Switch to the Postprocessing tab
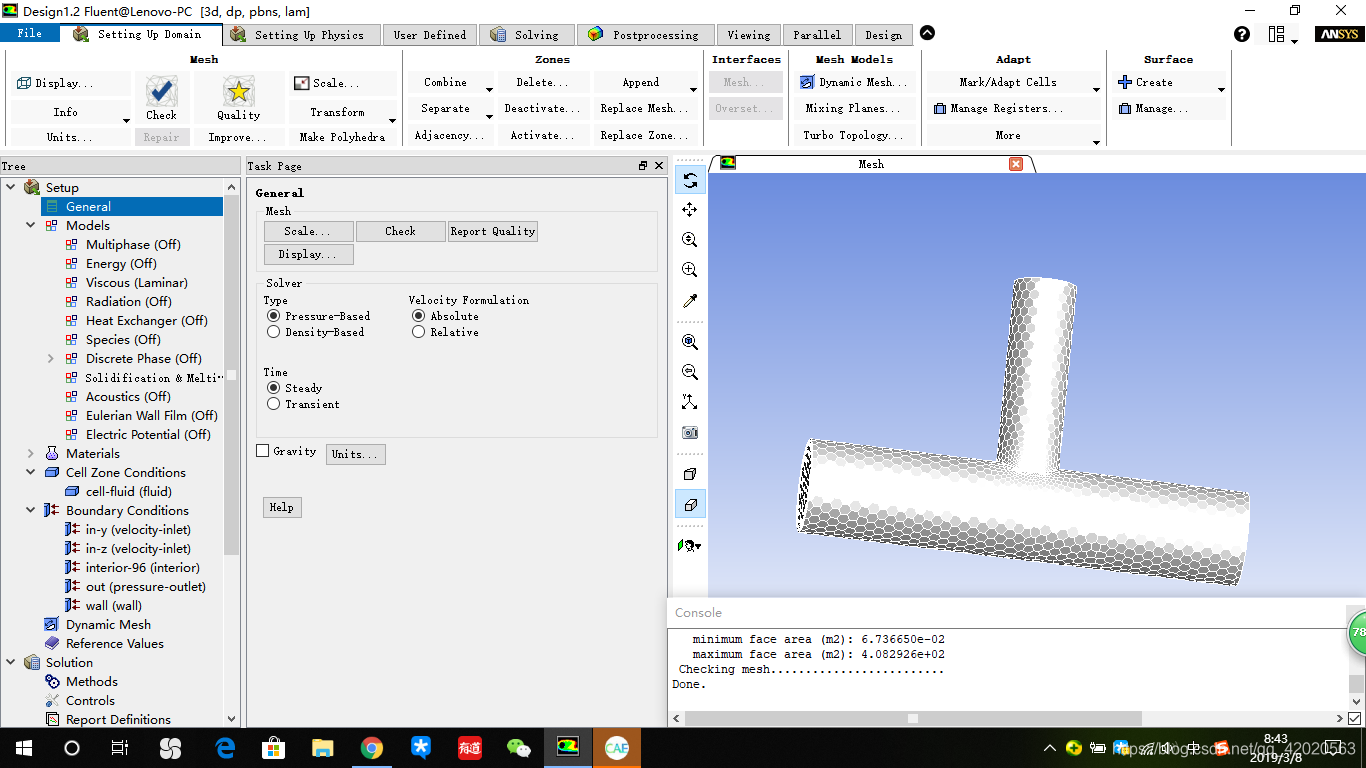The width and height of the screenshot is (1366, 768). (644, 35)
